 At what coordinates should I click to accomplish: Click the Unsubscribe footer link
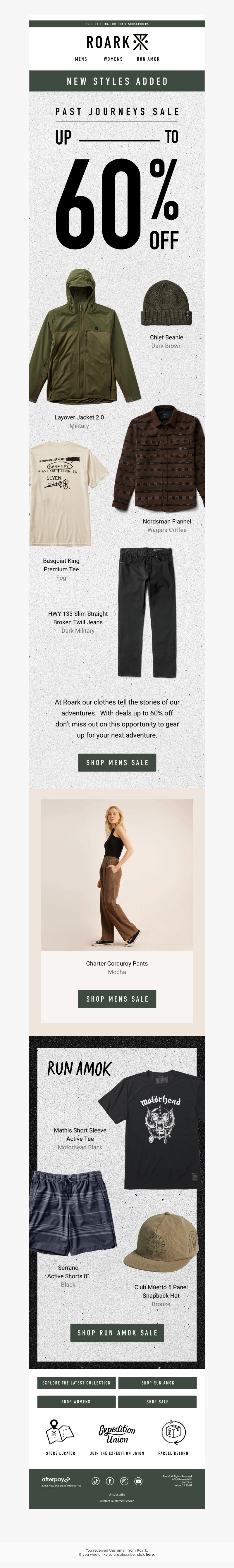coord(117,1494)
